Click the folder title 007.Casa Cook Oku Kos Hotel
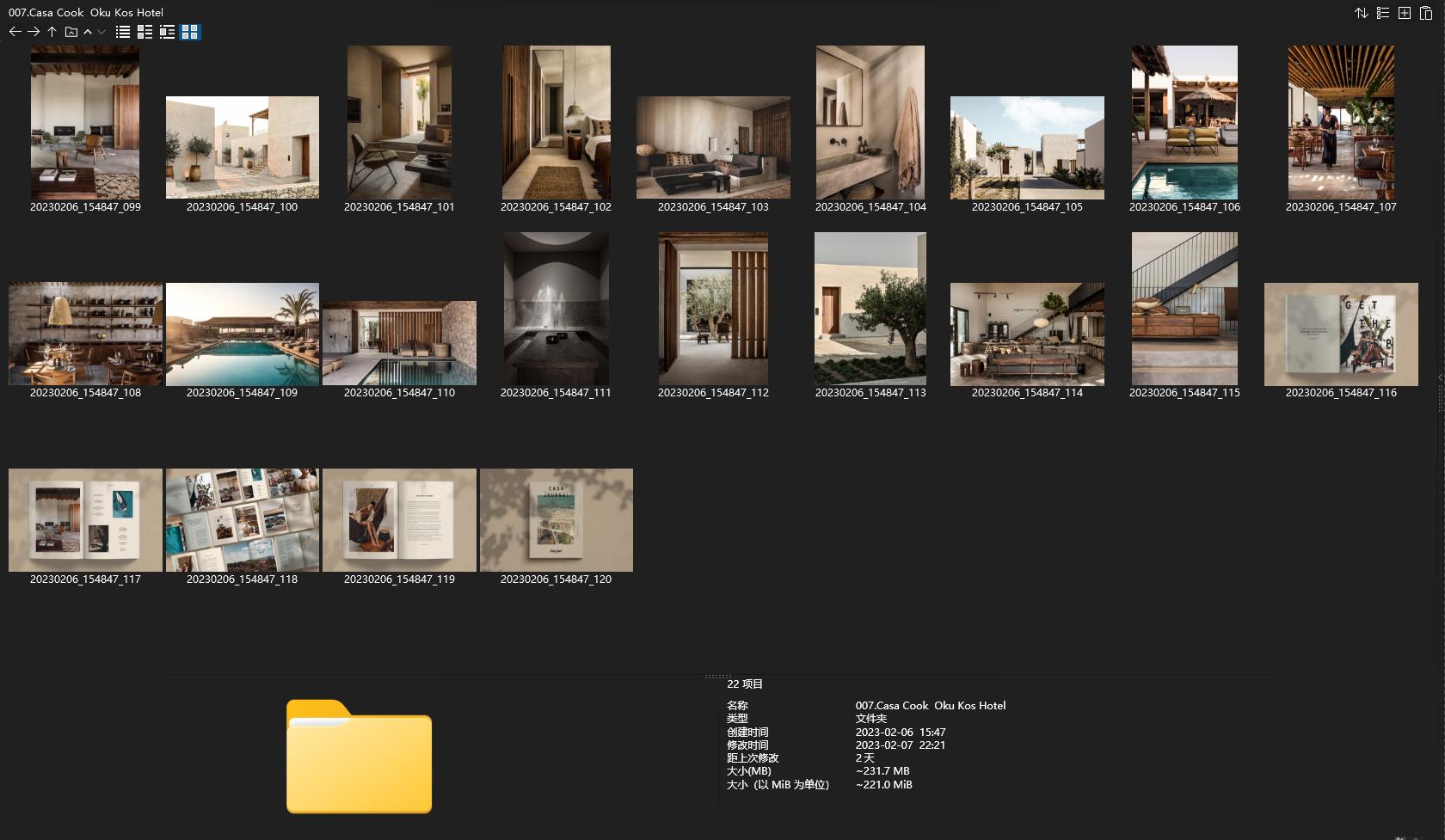Viewport: 1445px width, 840px height. coord(86,12)
